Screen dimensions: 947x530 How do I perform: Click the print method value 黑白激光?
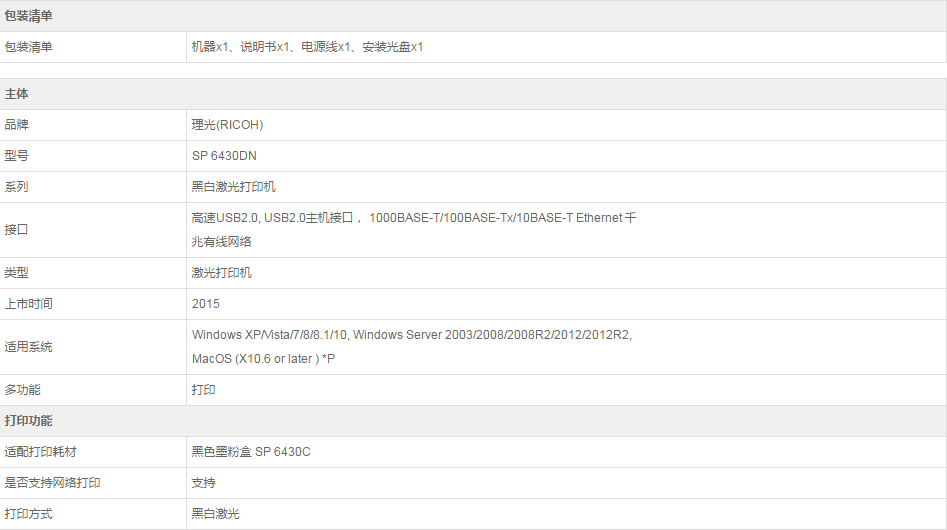[x=216, y=514]
